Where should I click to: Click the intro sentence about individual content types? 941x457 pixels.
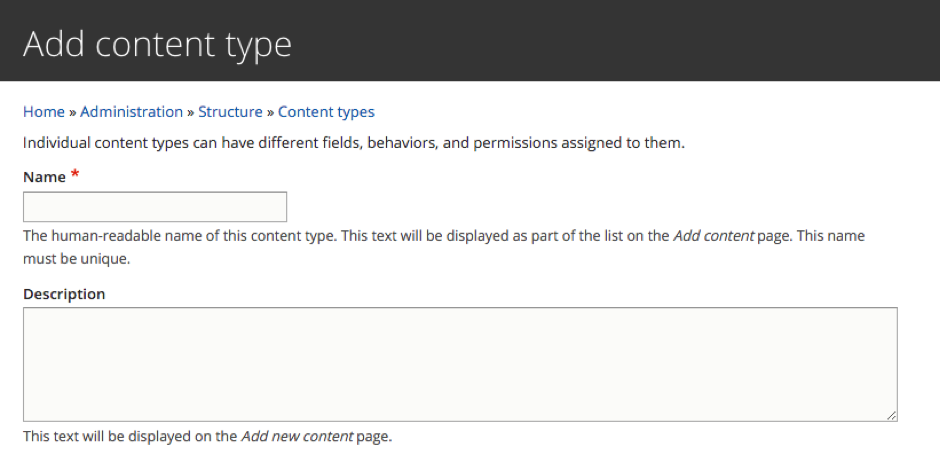tap(353, 143)
